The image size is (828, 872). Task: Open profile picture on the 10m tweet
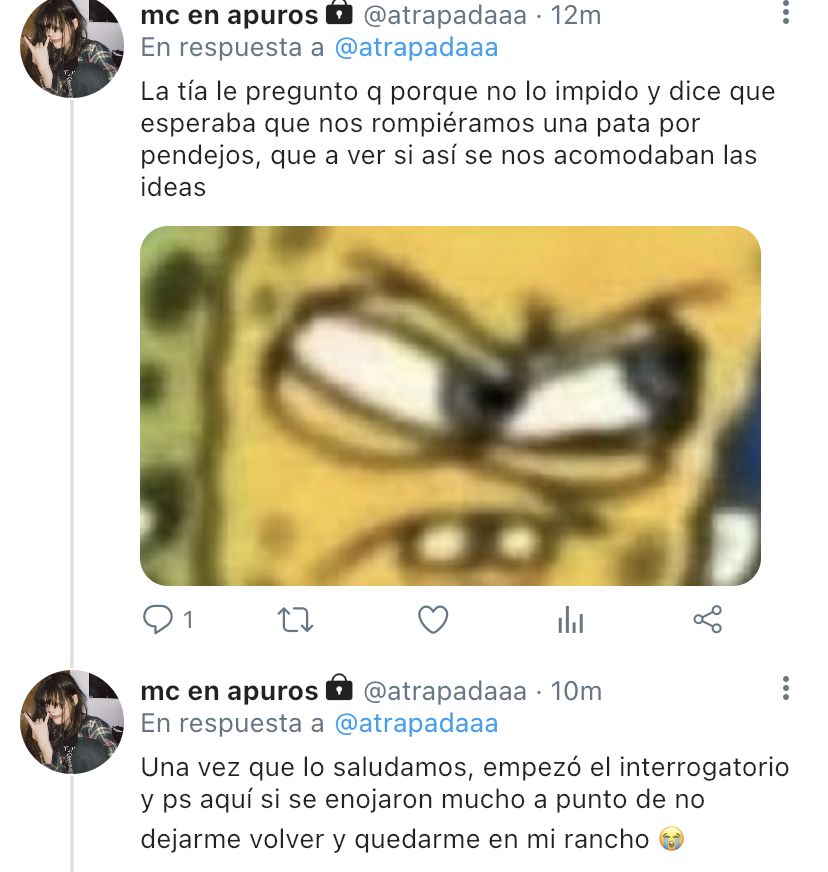pos(72,722)
